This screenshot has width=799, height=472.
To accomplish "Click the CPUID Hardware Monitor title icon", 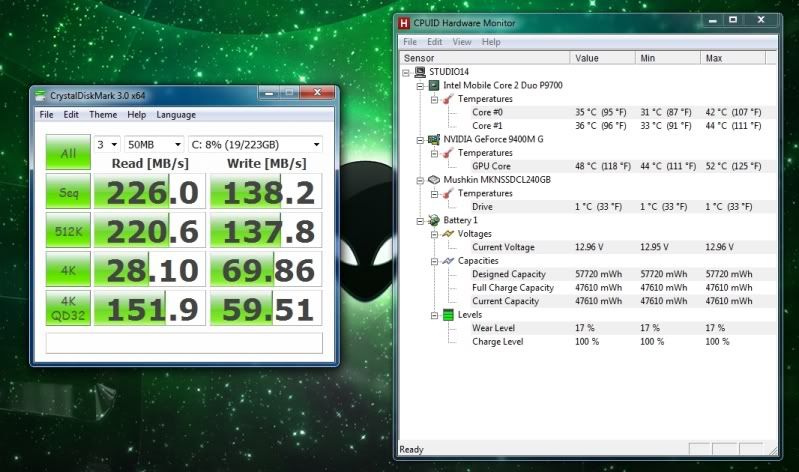I will click(x=404, y=20).
